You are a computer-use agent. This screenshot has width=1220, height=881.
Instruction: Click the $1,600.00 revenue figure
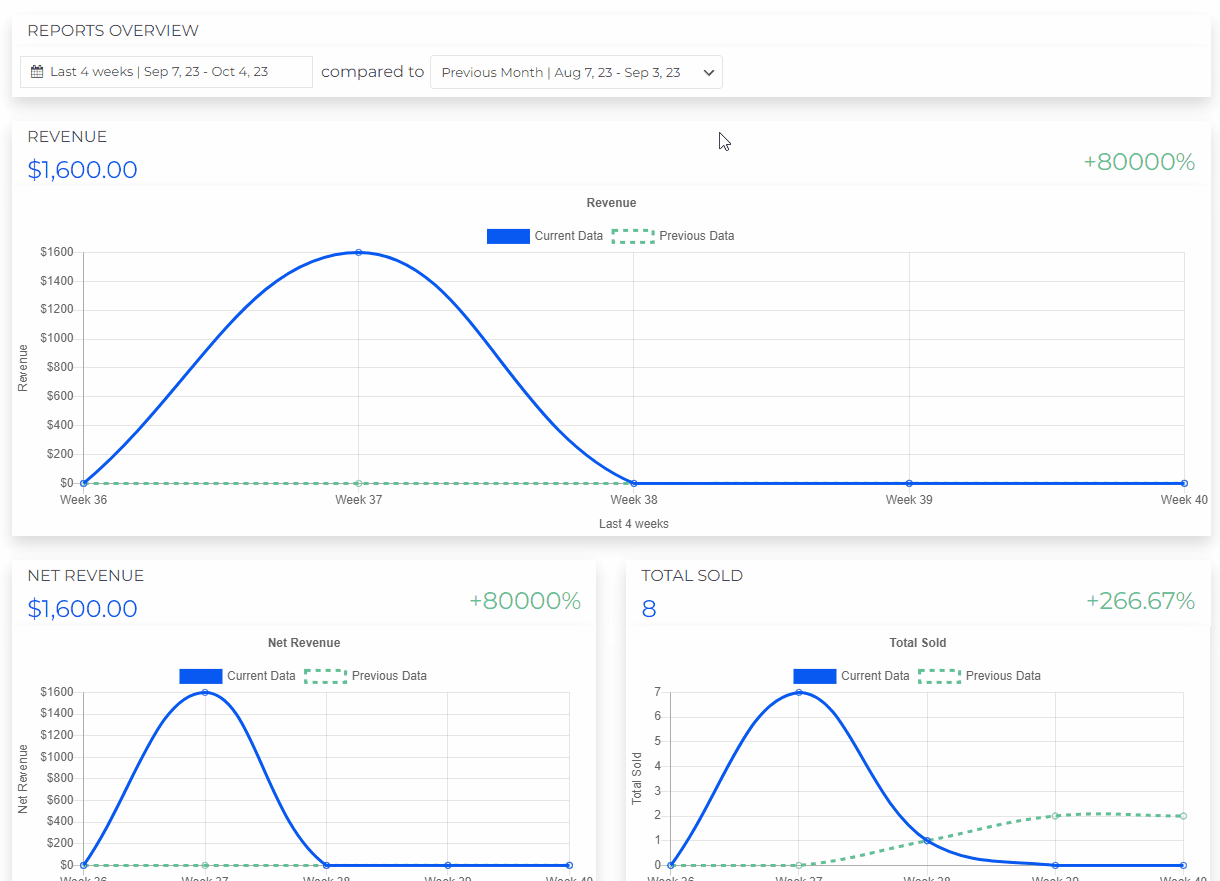coord(82,170)
